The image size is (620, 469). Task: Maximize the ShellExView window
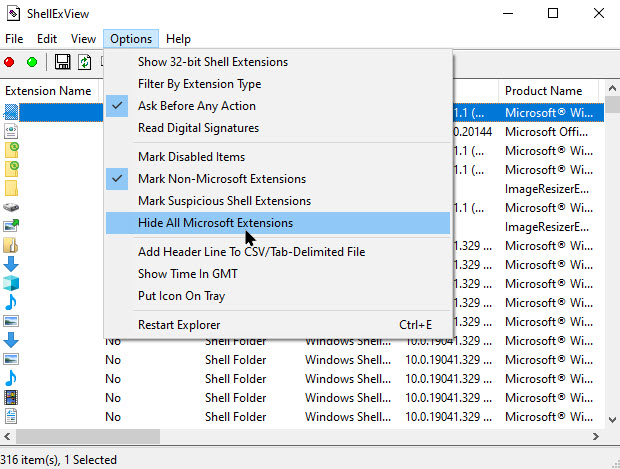tap(553, 13)
